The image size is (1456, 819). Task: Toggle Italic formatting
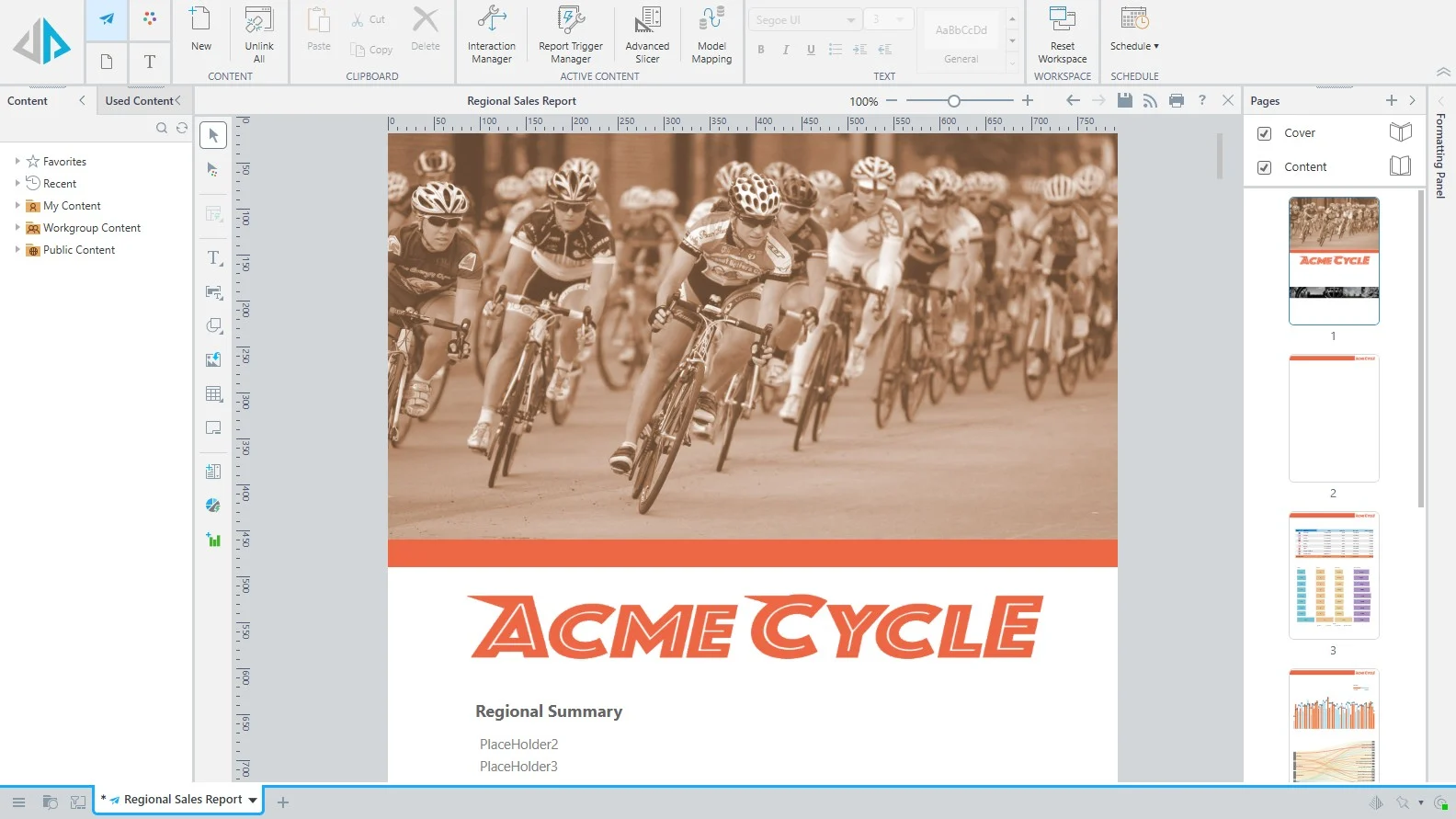point(785,50)
